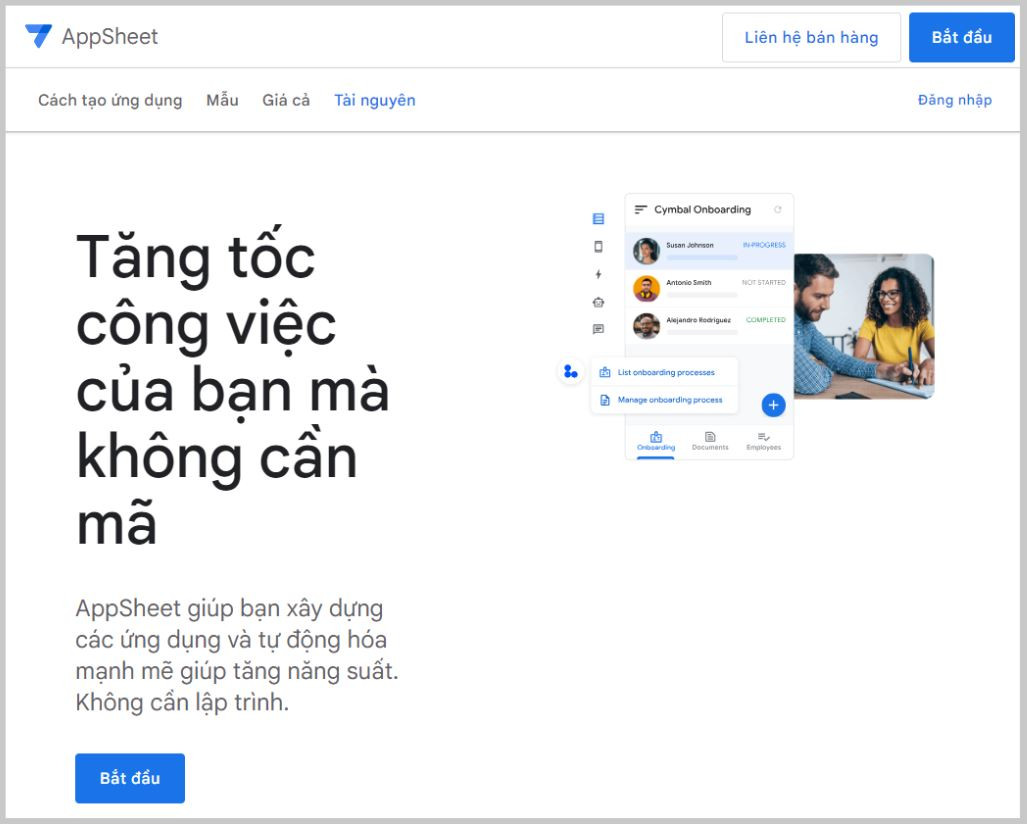Select the mobile device icon in the preview sidebar

[x=598, y=246]
